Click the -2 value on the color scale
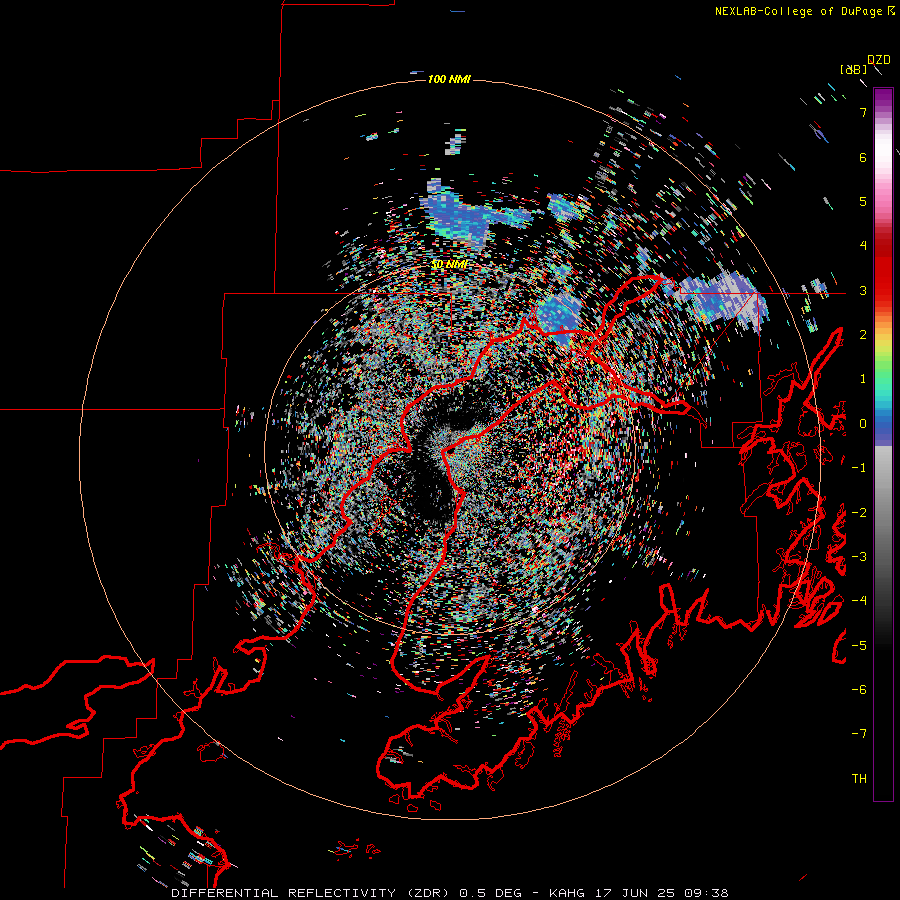Screen dimensions: 900x900 coord(859,513)
